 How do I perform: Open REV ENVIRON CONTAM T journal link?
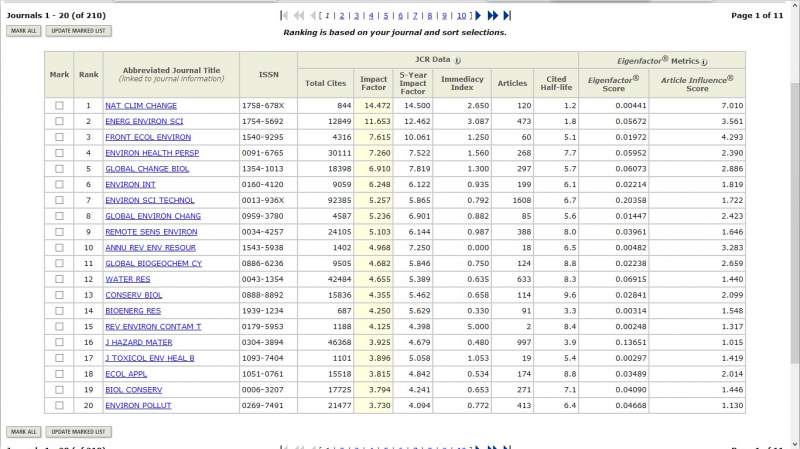[153, 327]
